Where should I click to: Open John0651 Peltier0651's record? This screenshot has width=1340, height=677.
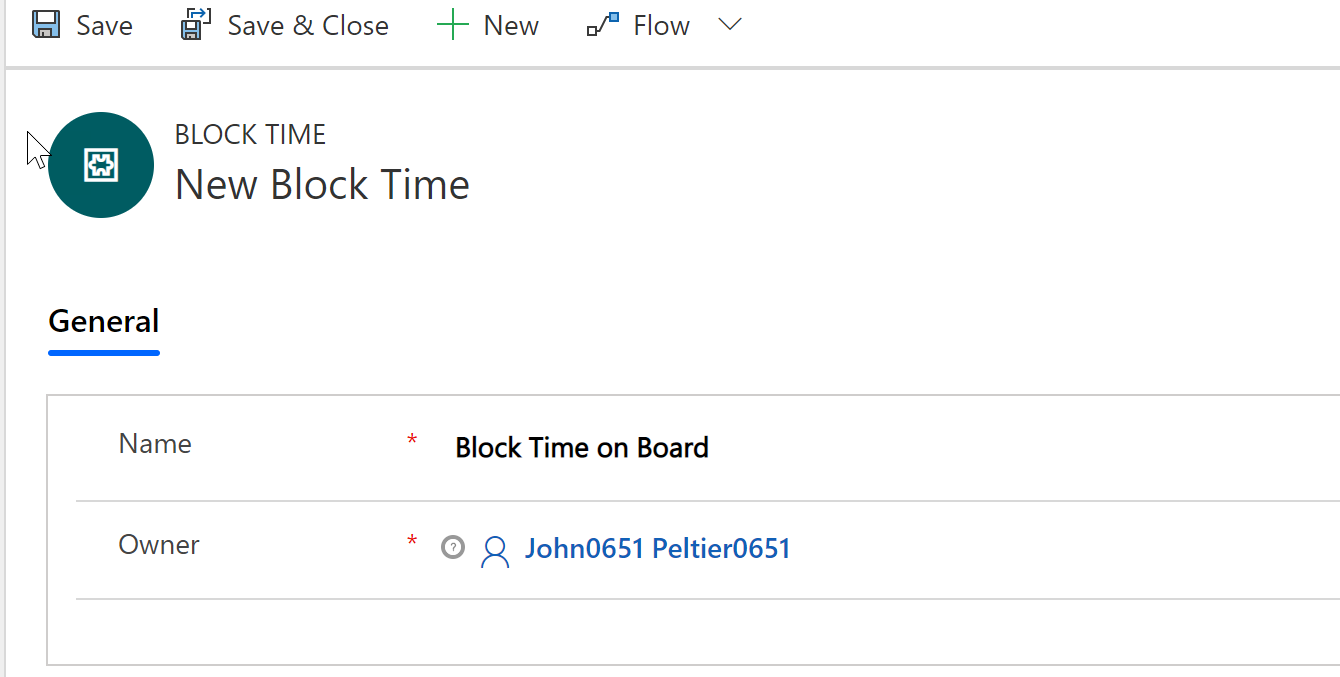pos(657,547)
